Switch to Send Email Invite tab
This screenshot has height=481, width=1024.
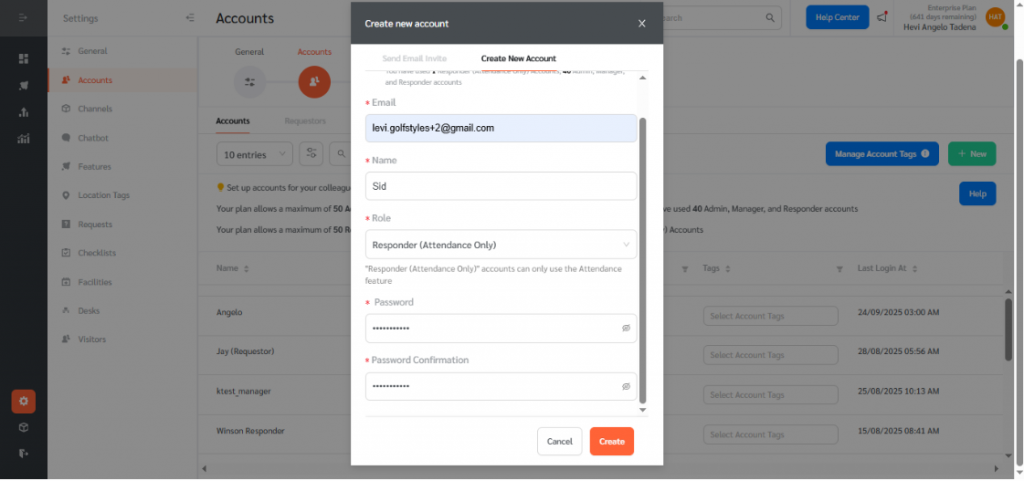point(414,59)
